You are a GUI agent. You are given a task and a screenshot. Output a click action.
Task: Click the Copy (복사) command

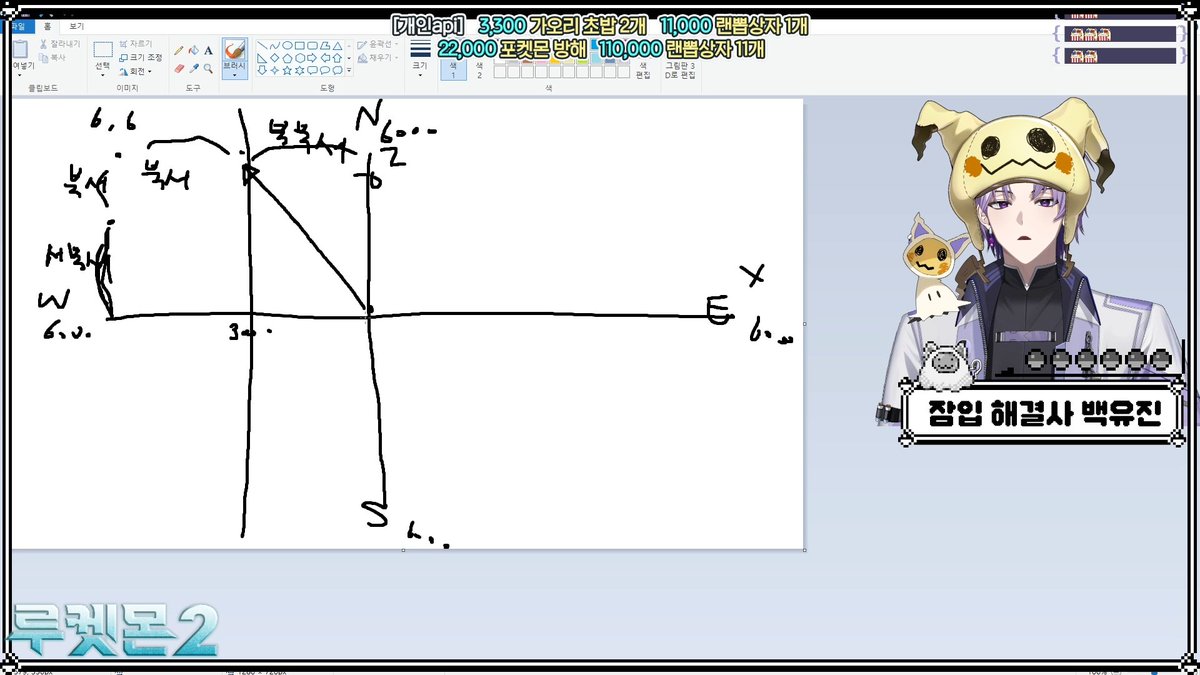54,58
